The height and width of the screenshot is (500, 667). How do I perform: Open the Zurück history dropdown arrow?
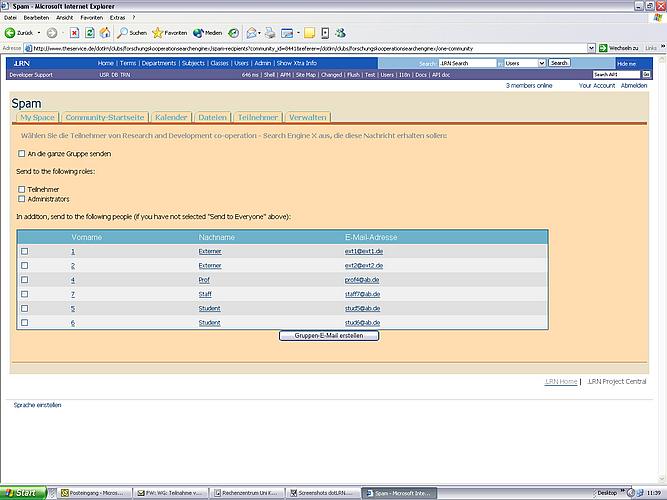tap(39, 33)
